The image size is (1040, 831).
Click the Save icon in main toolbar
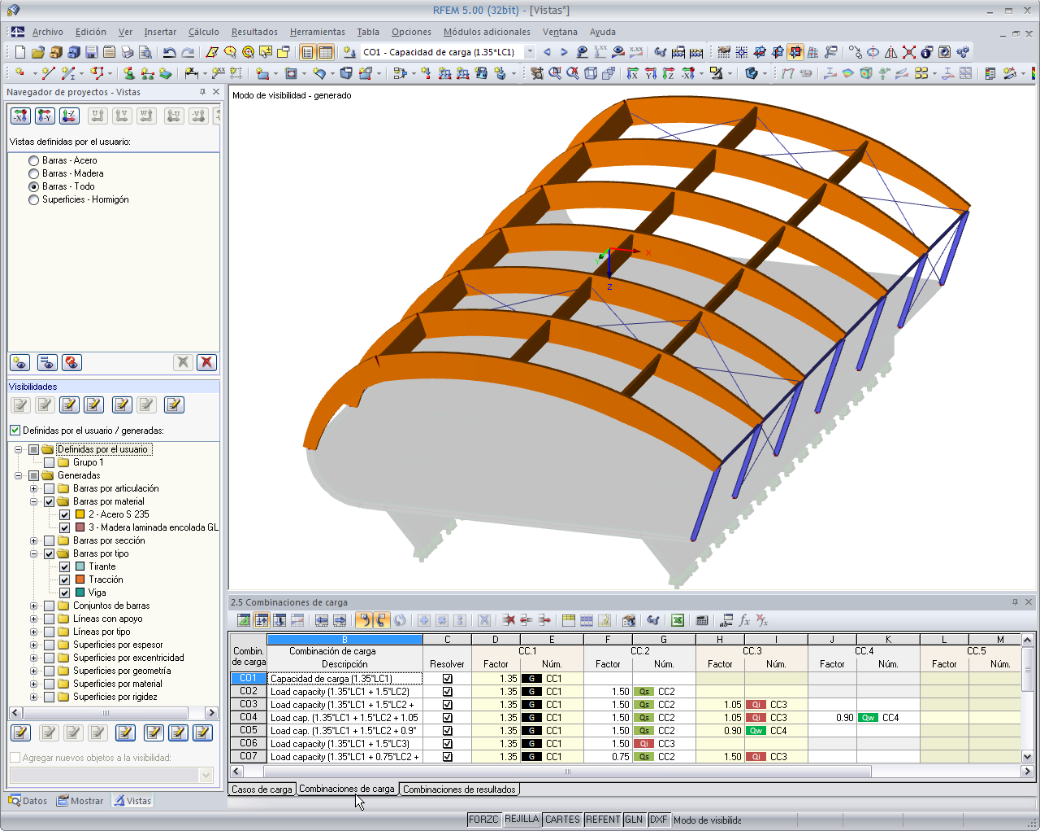(92, 52)
